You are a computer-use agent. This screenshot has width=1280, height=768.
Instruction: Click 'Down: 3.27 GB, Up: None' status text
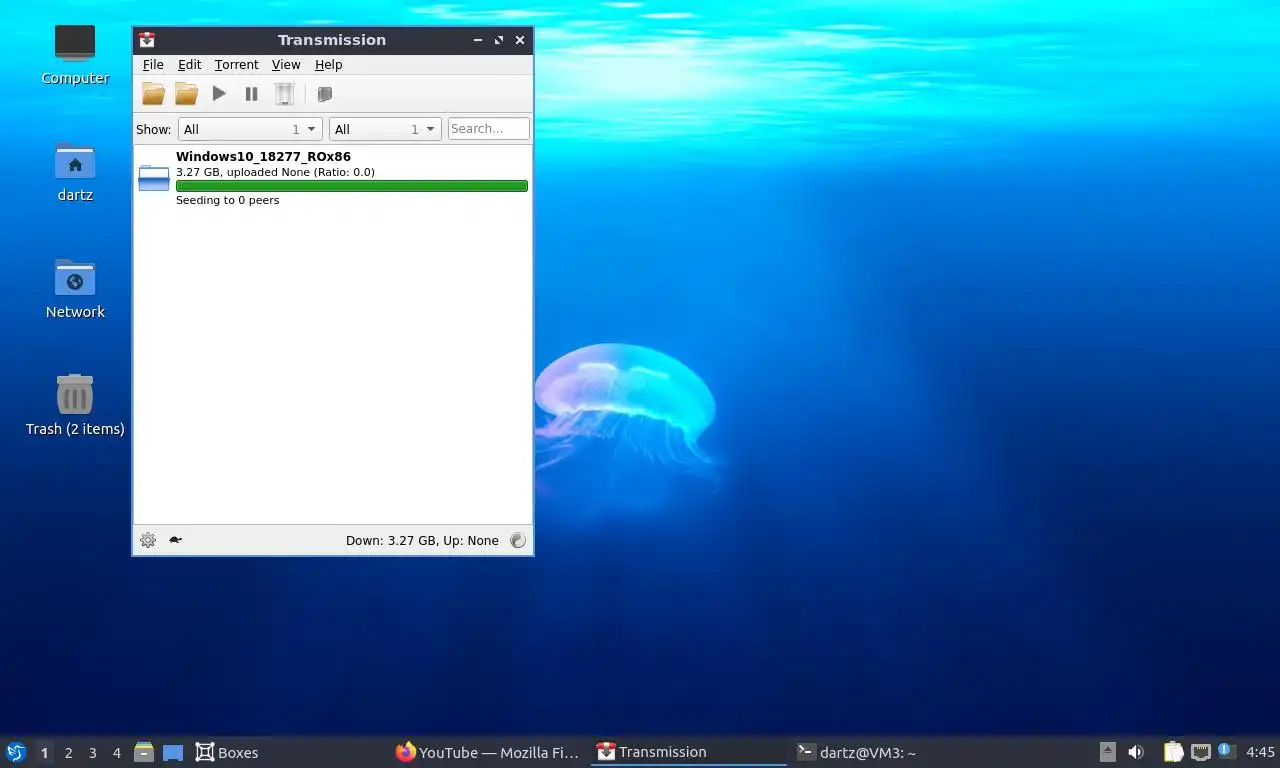pos(422,541)
